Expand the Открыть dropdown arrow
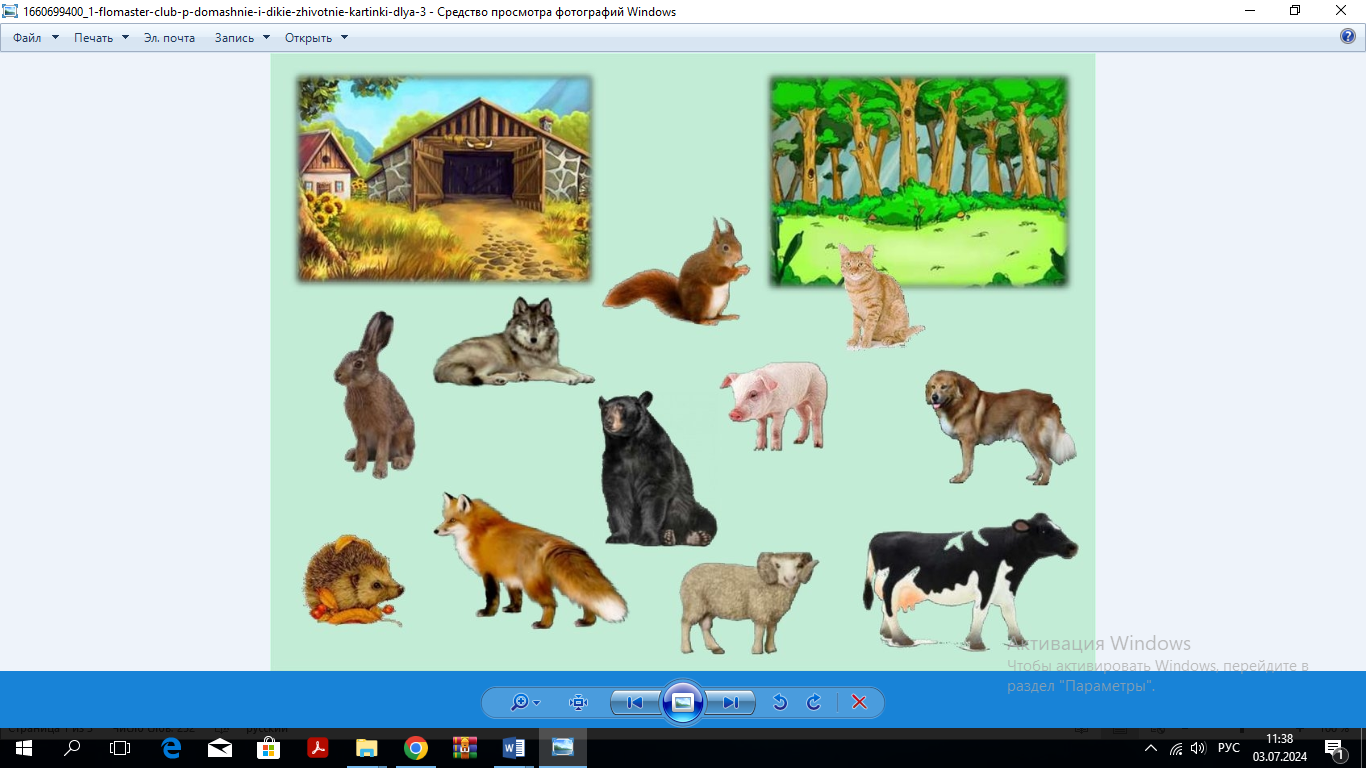The image size is (1366, 768). [x=344, y=38]
